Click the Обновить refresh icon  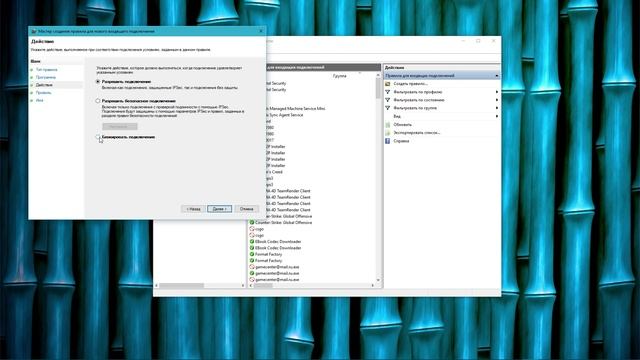click(x=388, y=124)
